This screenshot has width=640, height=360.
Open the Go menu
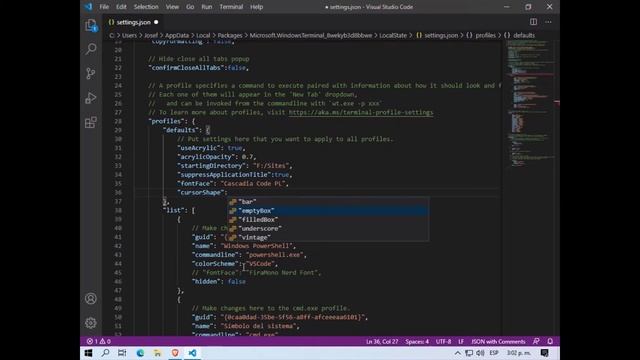click(190, 7)
